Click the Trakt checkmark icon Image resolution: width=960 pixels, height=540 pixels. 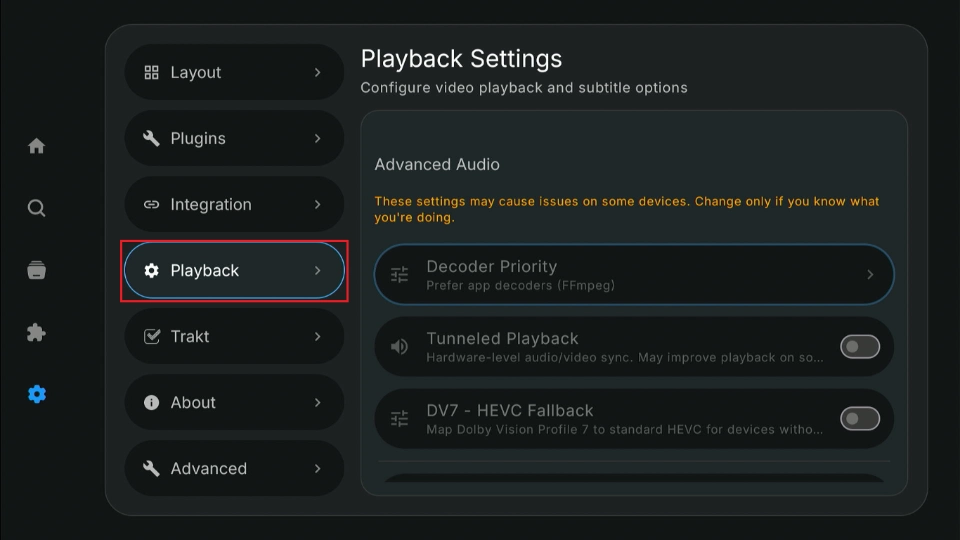152,337
